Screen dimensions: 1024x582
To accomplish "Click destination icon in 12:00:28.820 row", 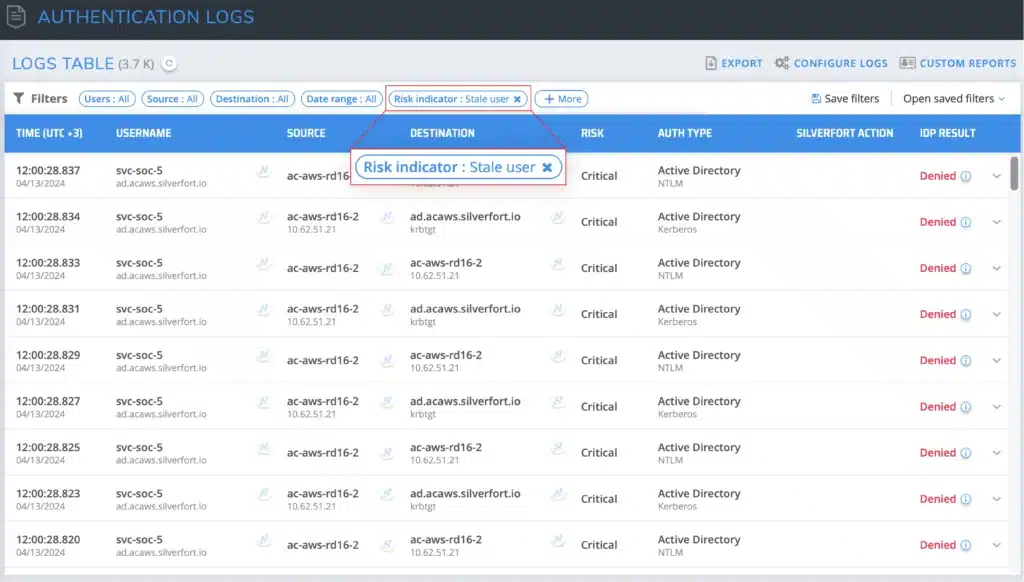I will [x=558, y=541].
